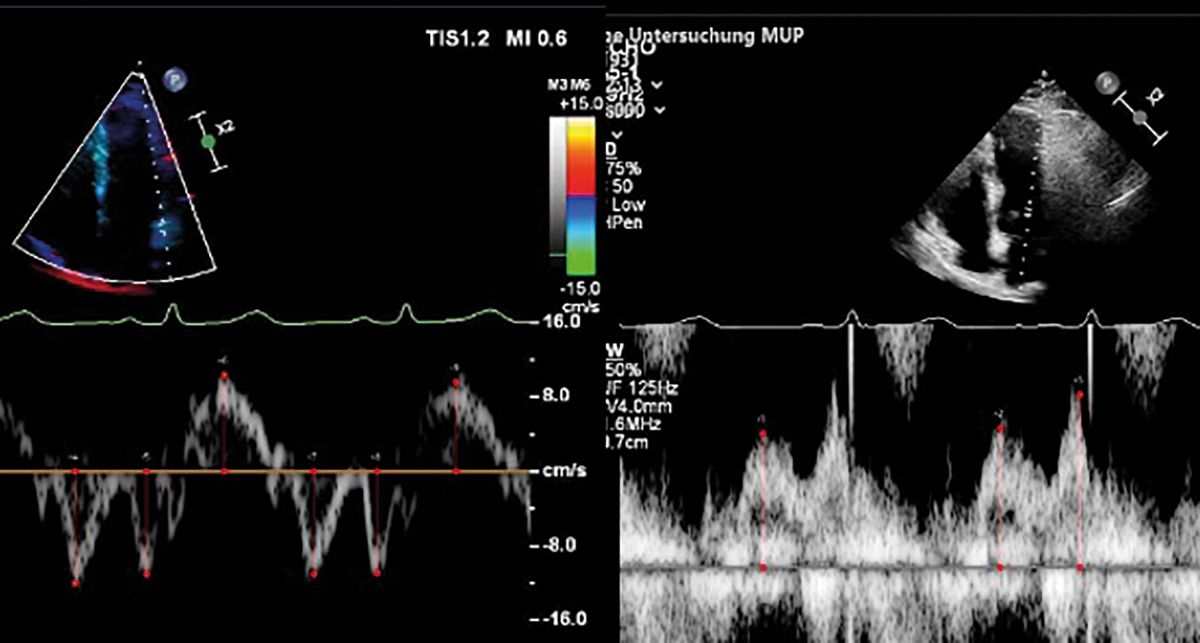Expand the chevron next to the 213 value
Screen dimensions: 1200x643
pos(656,84)
